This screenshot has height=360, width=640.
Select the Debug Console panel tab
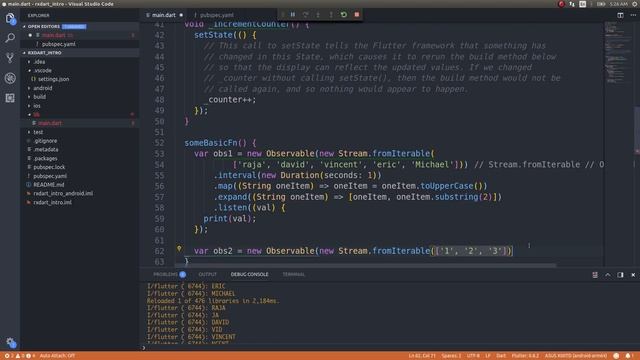[249, 274]
